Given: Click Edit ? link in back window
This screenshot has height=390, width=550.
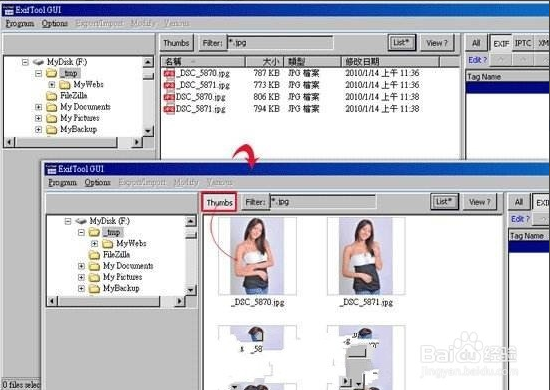Looking at the screenshot, I should click(477, 60).
